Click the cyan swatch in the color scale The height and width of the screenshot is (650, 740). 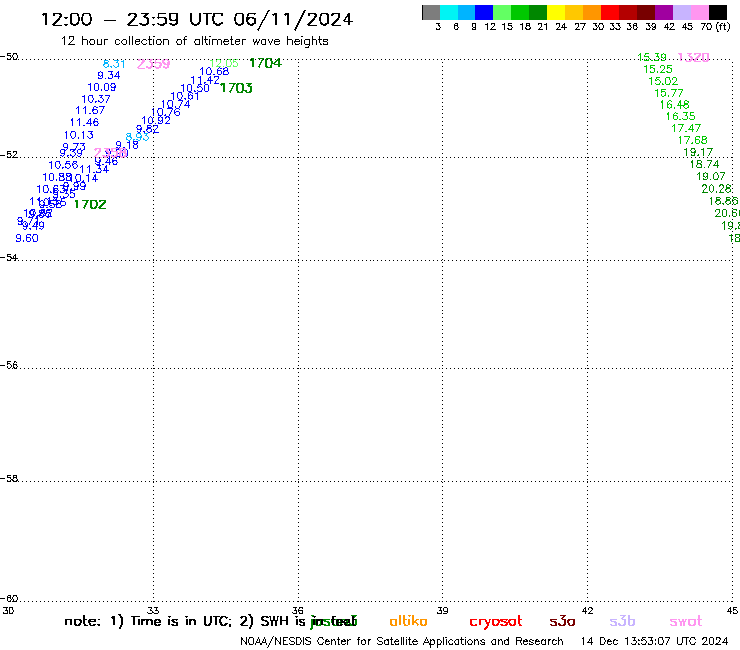point(449,13)
